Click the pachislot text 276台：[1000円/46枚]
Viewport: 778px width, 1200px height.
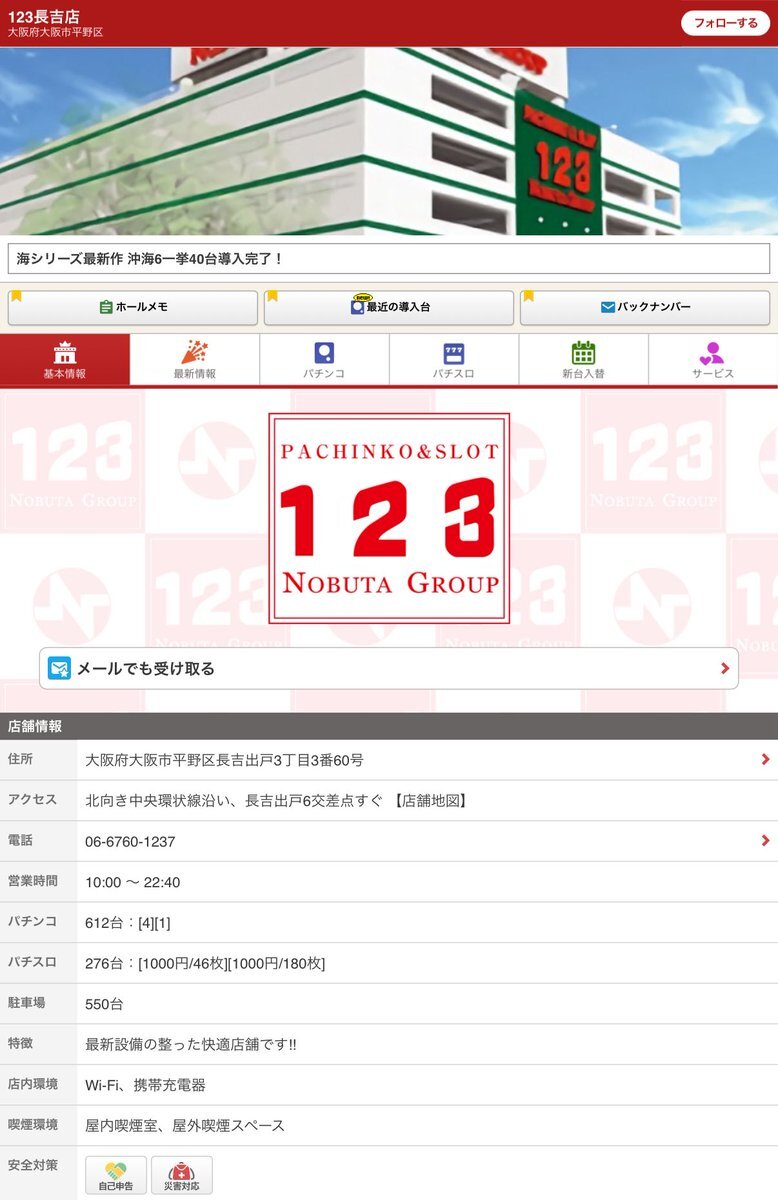click(x=205, y=963)
